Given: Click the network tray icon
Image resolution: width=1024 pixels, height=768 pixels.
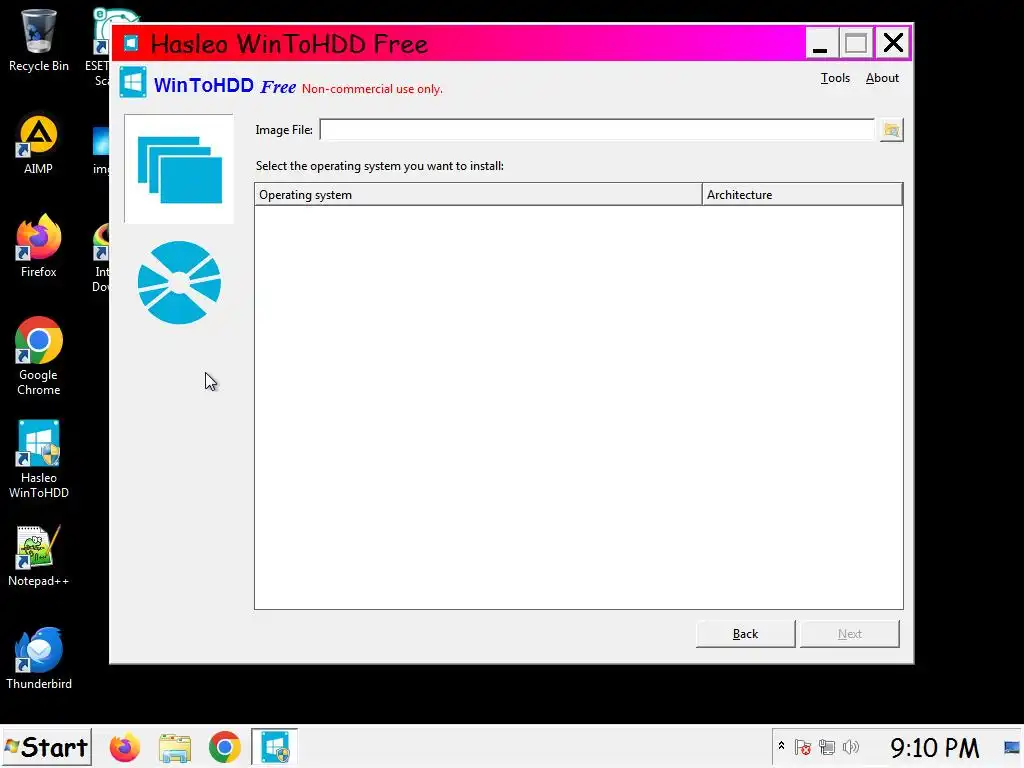Looking at the screenshot, I should pyautogui.click(x=827, y=747).
